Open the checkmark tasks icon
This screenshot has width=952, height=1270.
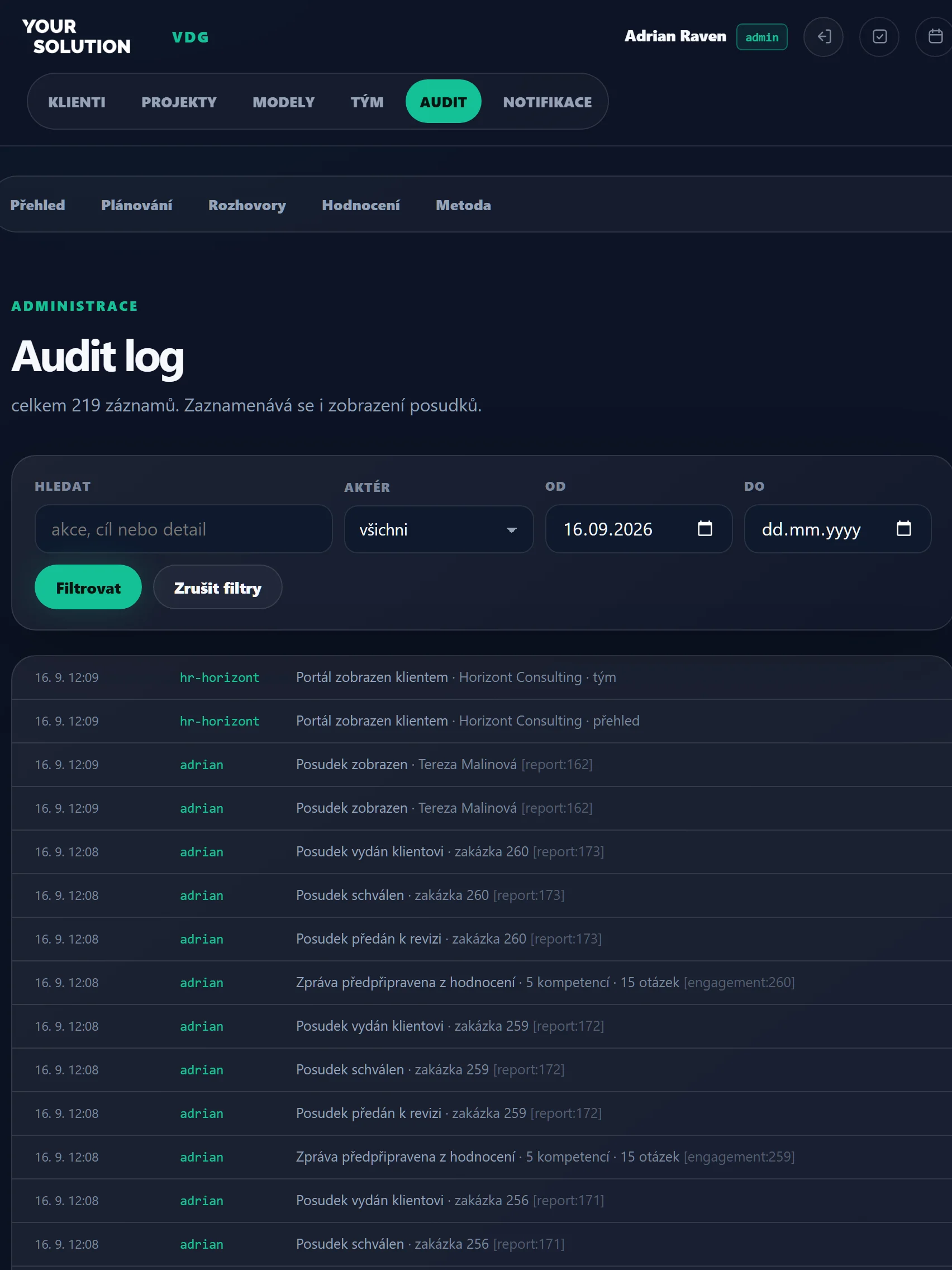point(879,37)
